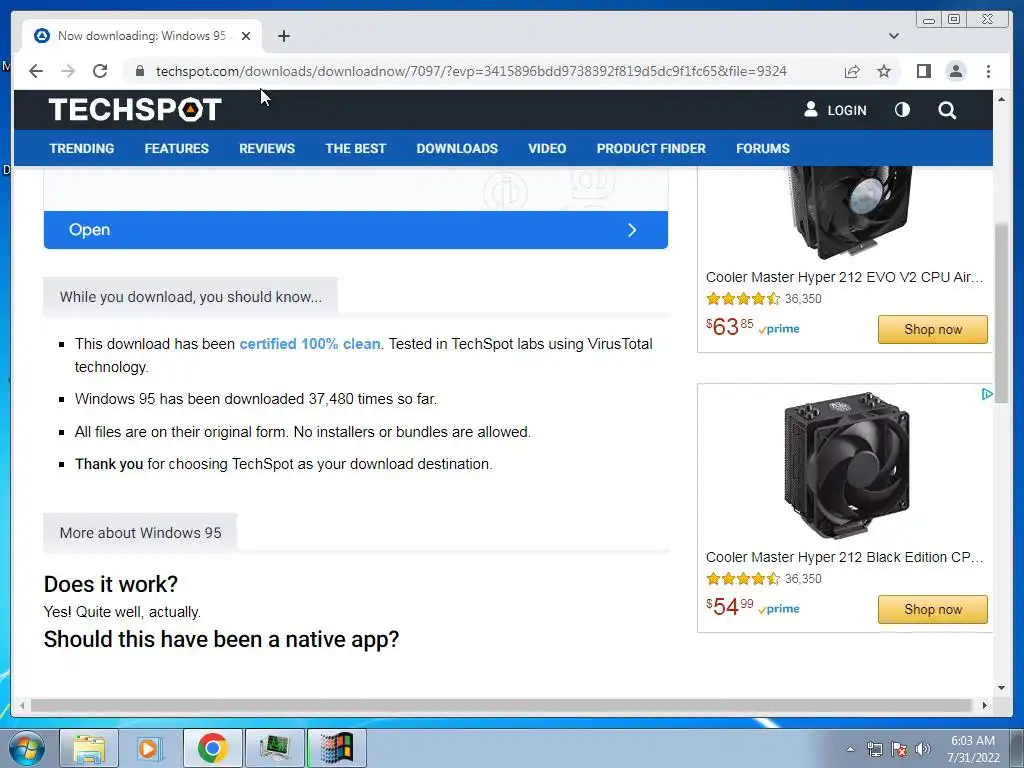1024x768 pixels.
Task: View site info via the padlock icon
Action: click(x=139, y=71)
